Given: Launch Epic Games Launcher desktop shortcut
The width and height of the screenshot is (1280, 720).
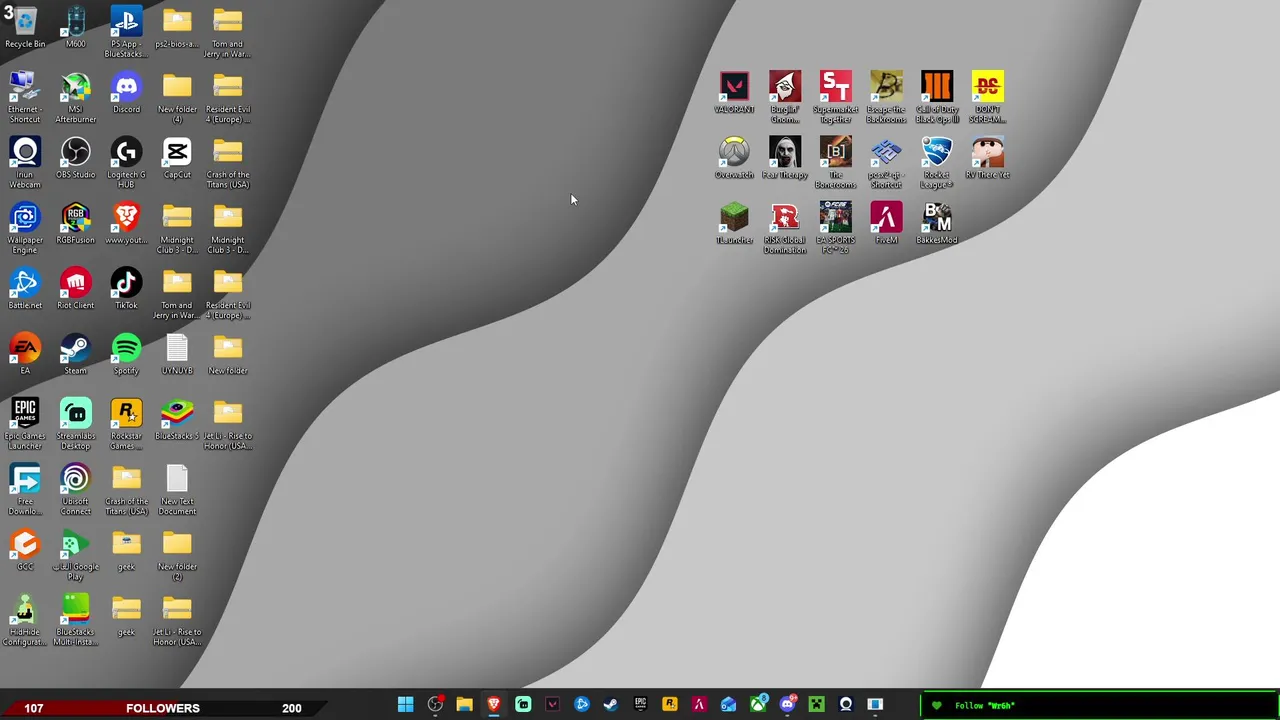Looking at the screenshot, I should pyautogui.click(x=25, y=424).
